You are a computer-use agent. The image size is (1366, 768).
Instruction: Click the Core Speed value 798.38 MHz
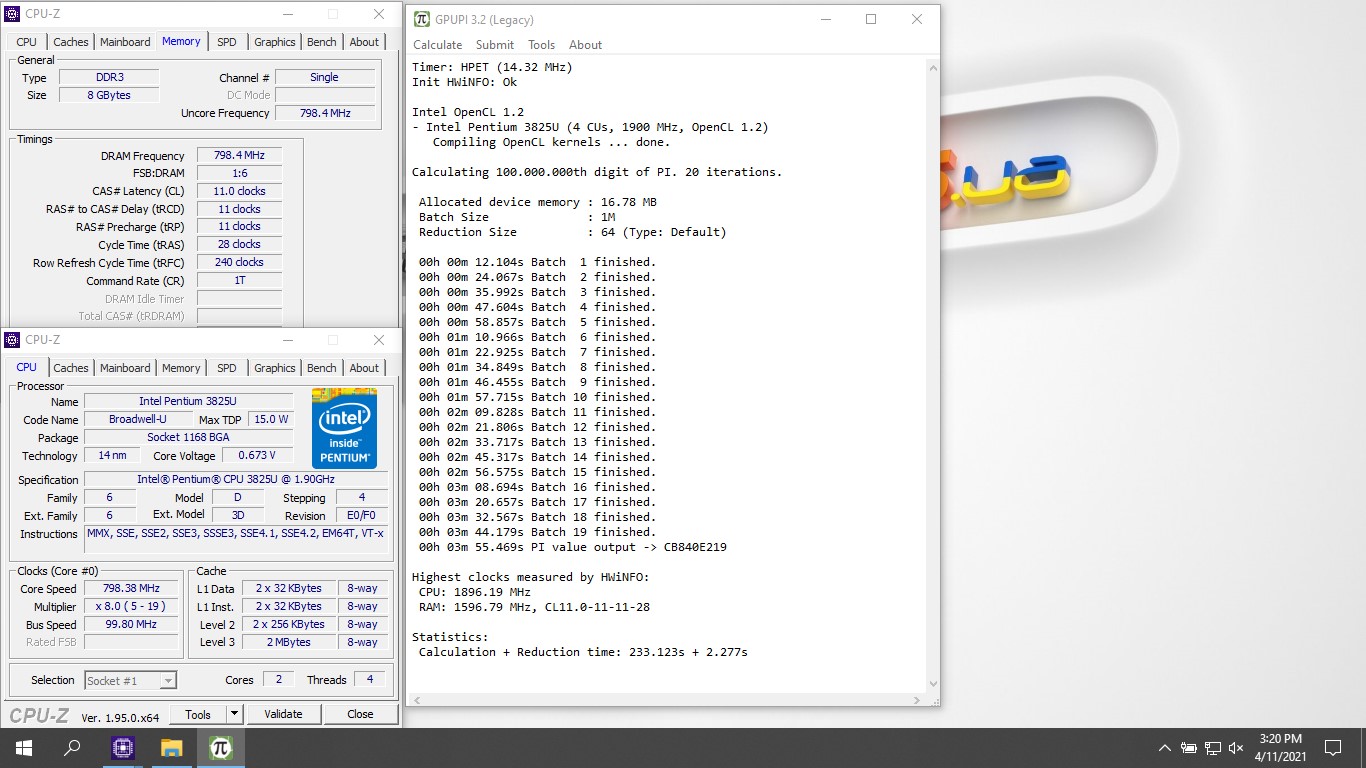tap(131, 589)
